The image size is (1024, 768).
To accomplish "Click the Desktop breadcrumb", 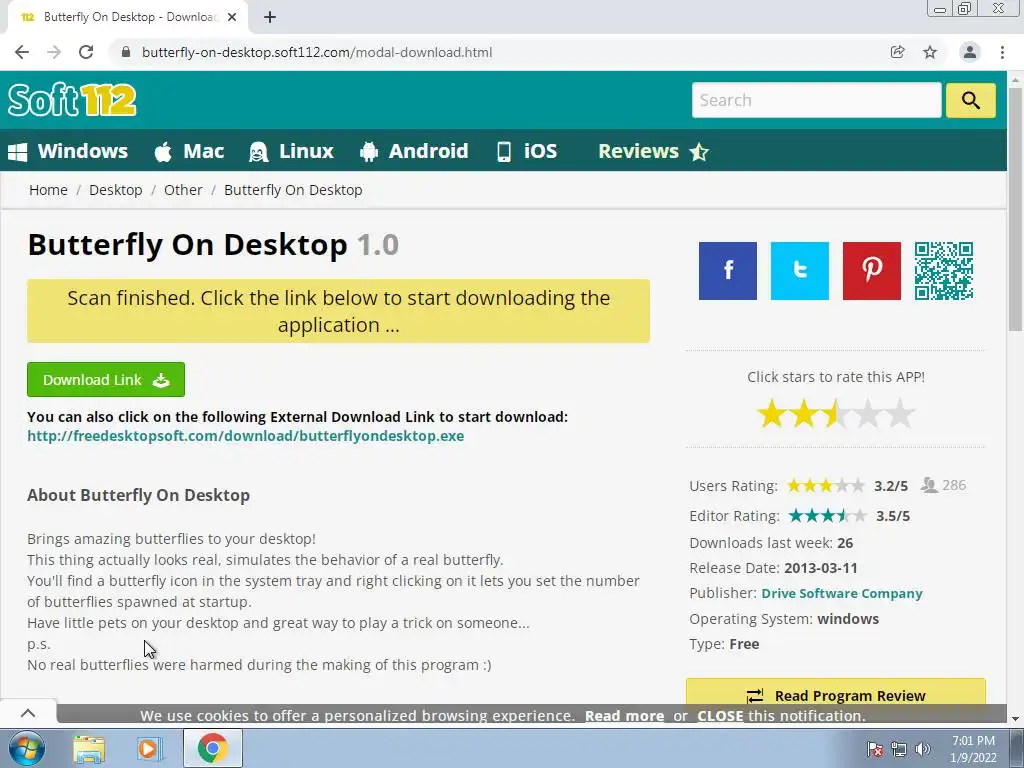I will (x=116, y=190).
